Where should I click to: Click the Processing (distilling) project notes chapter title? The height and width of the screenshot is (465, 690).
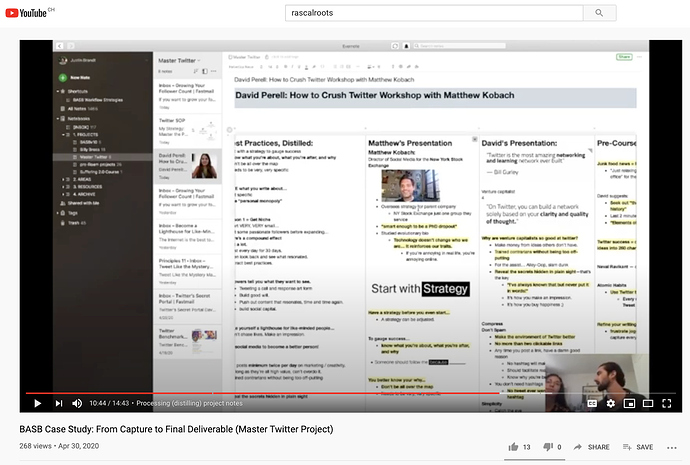pos(189,403)
